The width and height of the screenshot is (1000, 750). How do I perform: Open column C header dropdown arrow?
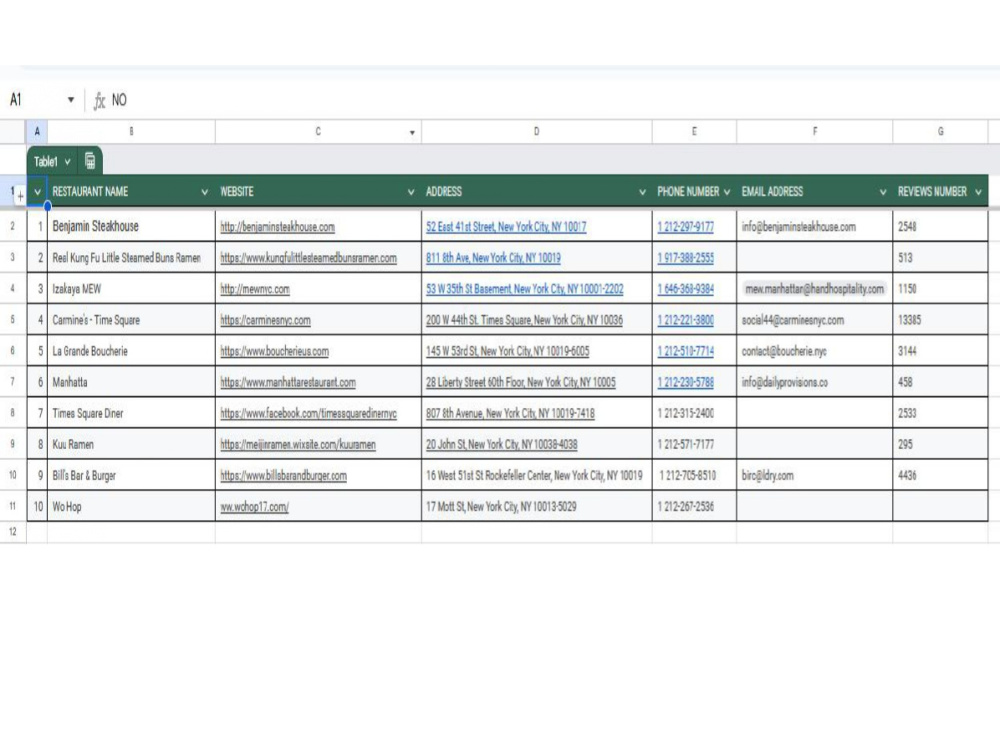pos(412,133)
